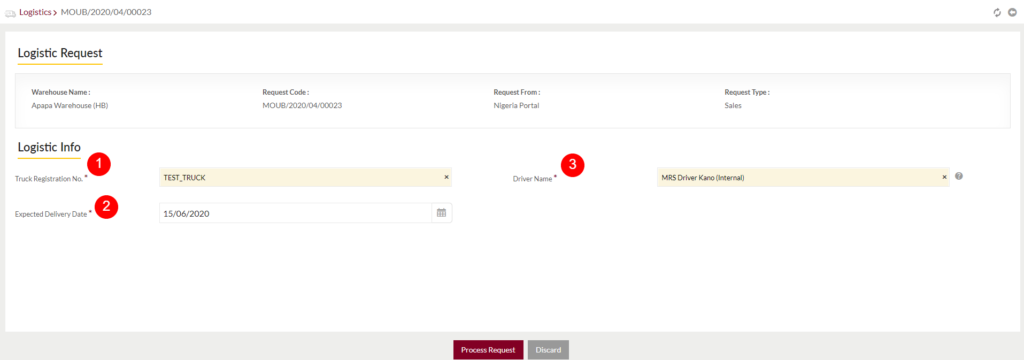Open the calendar picker for Expected Delivery Date
This screenshot has height=360, width=1024.
click(441, 213)
